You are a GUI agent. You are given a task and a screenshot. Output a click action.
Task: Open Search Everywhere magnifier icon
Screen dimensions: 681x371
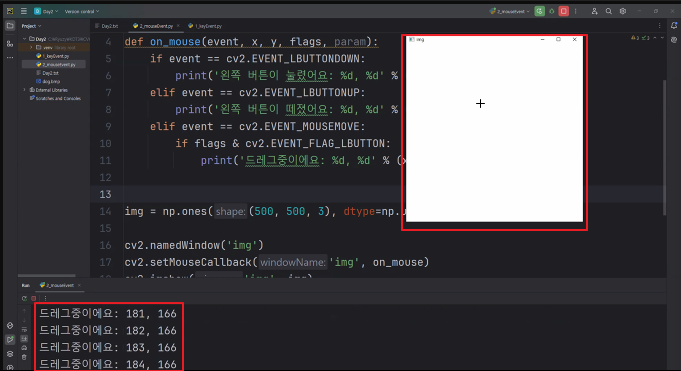click(x=608, y=11)
